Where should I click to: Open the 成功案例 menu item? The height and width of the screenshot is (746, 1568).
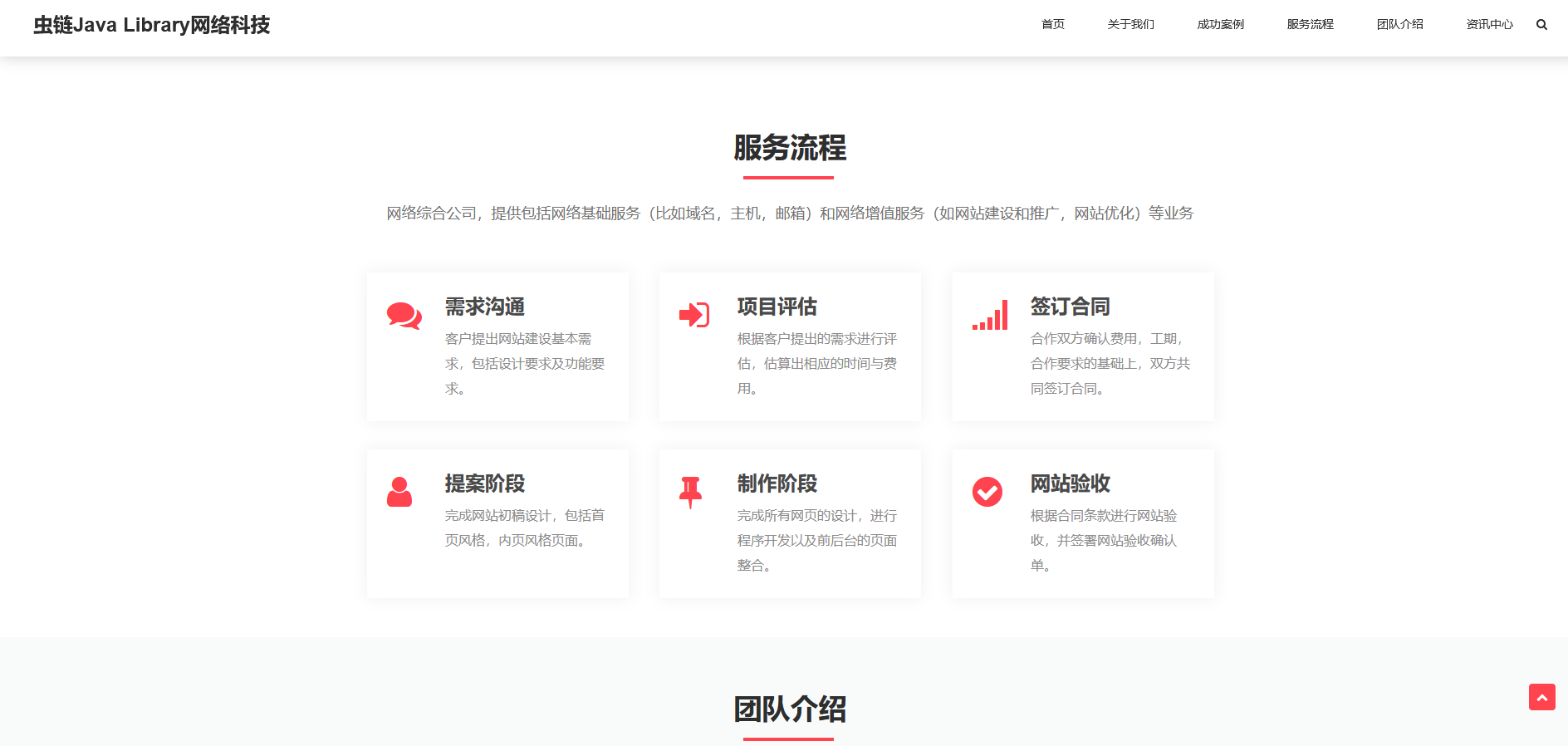1221,25
